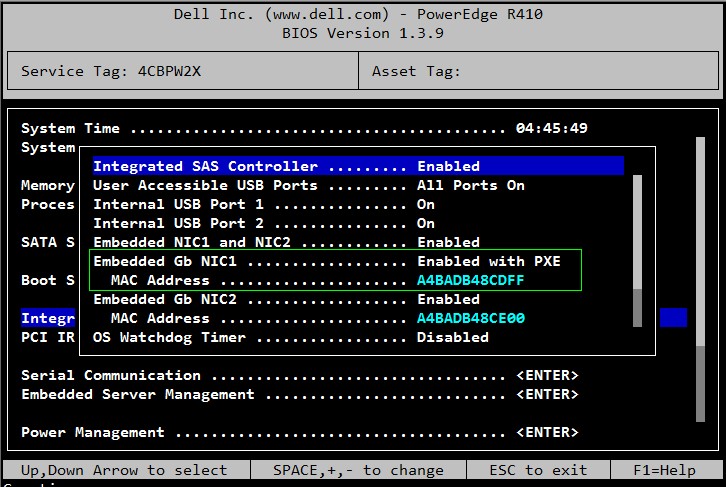Click the BIOS Version 1.3.9 text
Image resolution: width=726 pixels, height=487 pixels.
pos(363,33)
